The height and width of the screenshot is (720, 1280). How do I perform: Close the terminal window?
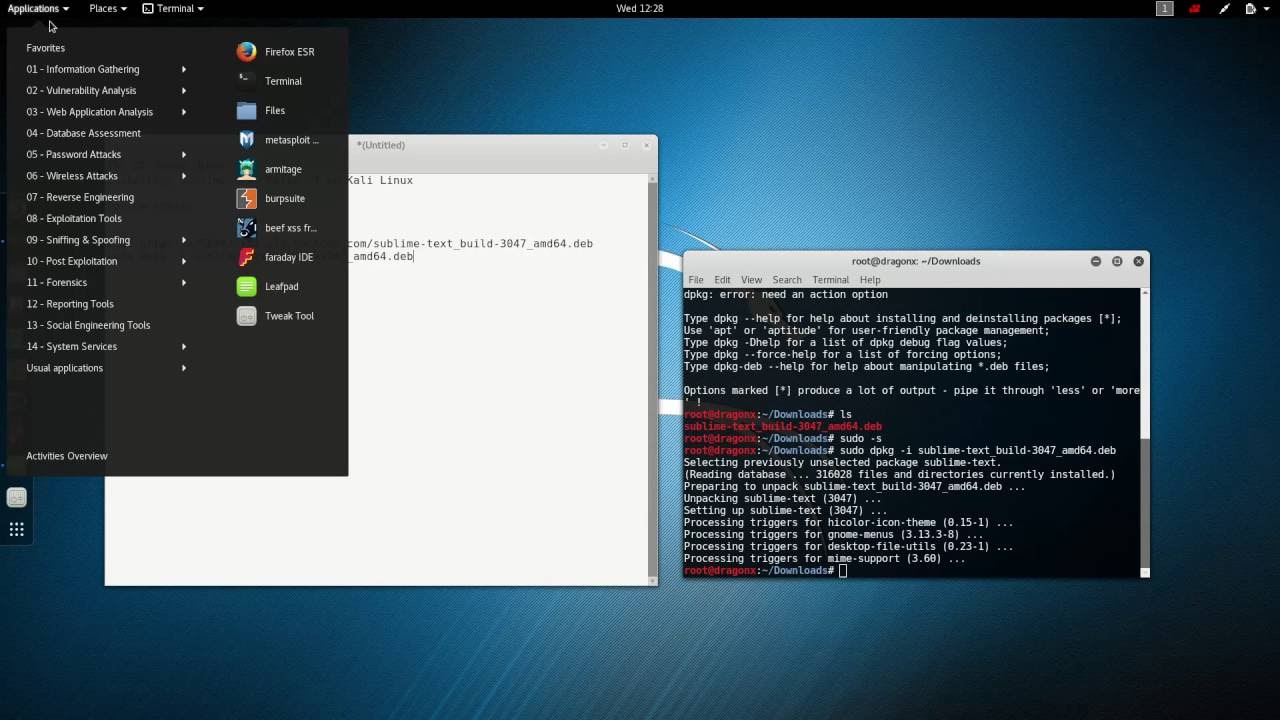tap(1138, 261)
